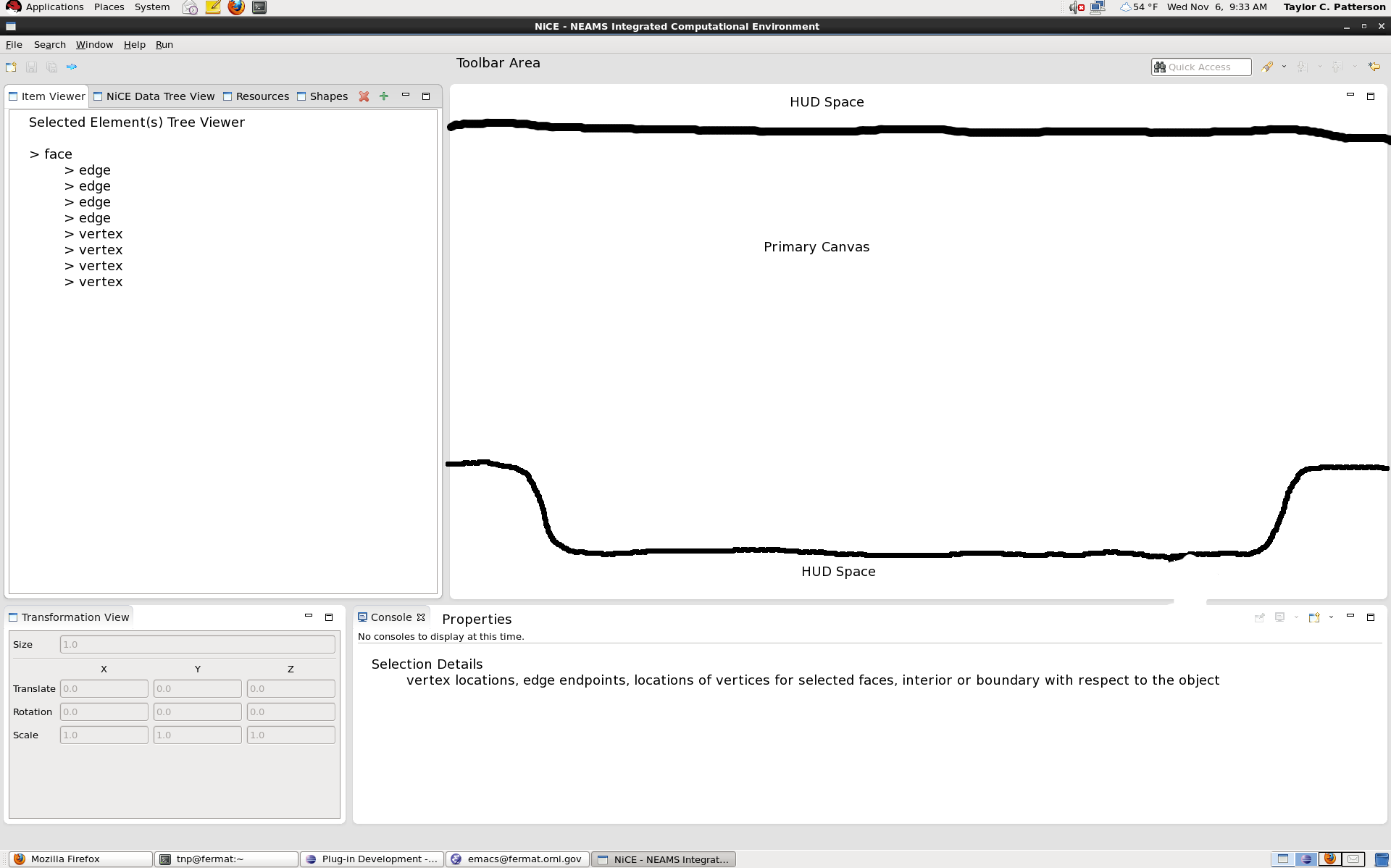
Task: Toggle Pin Console in the Console view
Action: (1259, 617)
